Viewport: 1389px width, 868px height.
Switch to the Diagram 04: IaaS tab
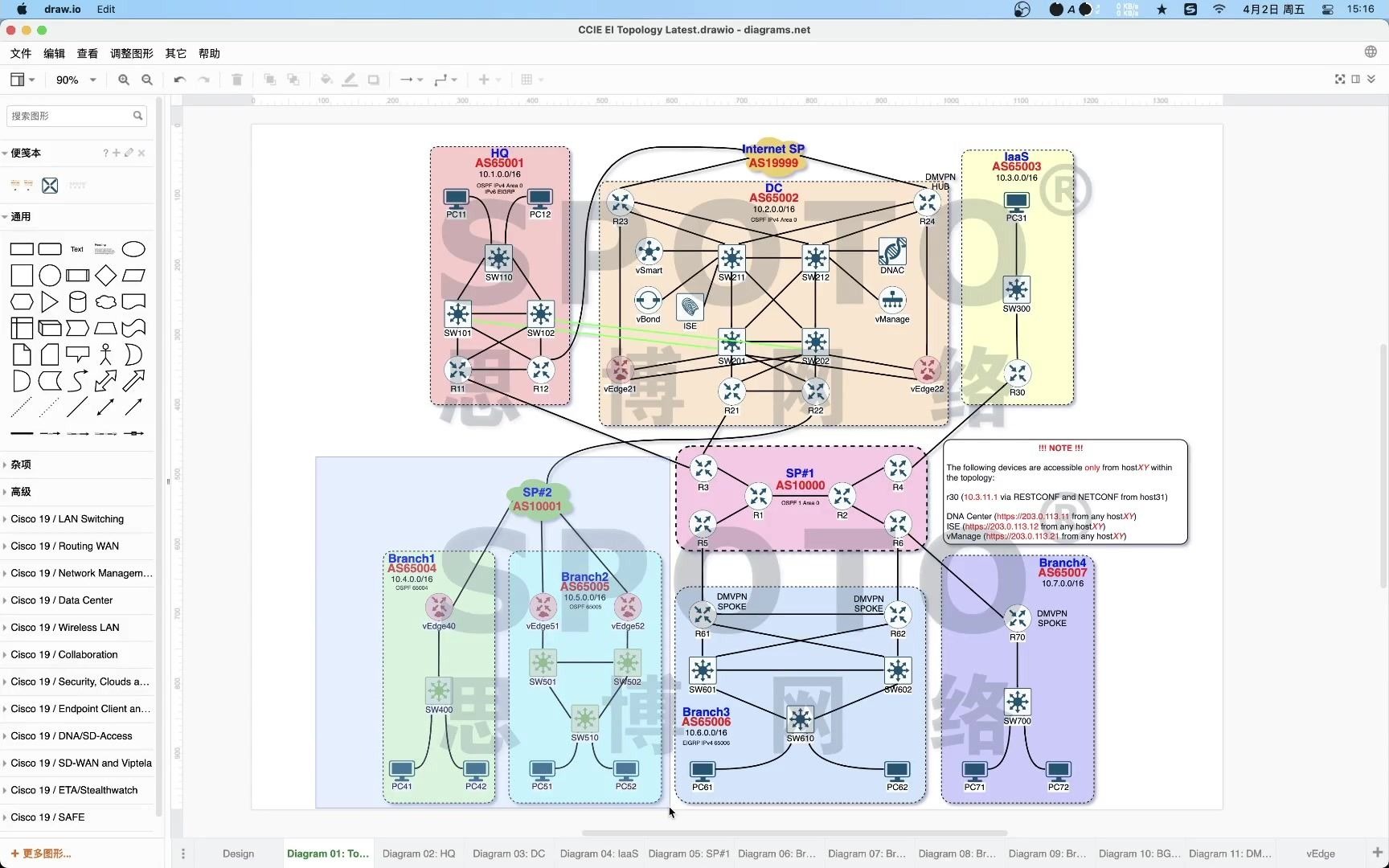pyautogui.click(x=599, y=854)
